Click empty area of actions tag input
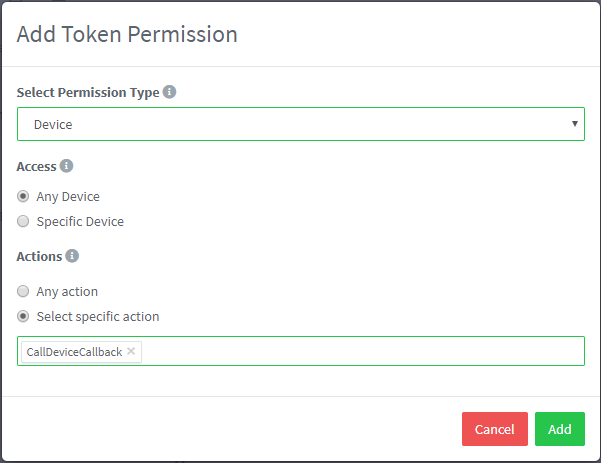This screenshot has height=463, width=601. click(x=360, y=351)
